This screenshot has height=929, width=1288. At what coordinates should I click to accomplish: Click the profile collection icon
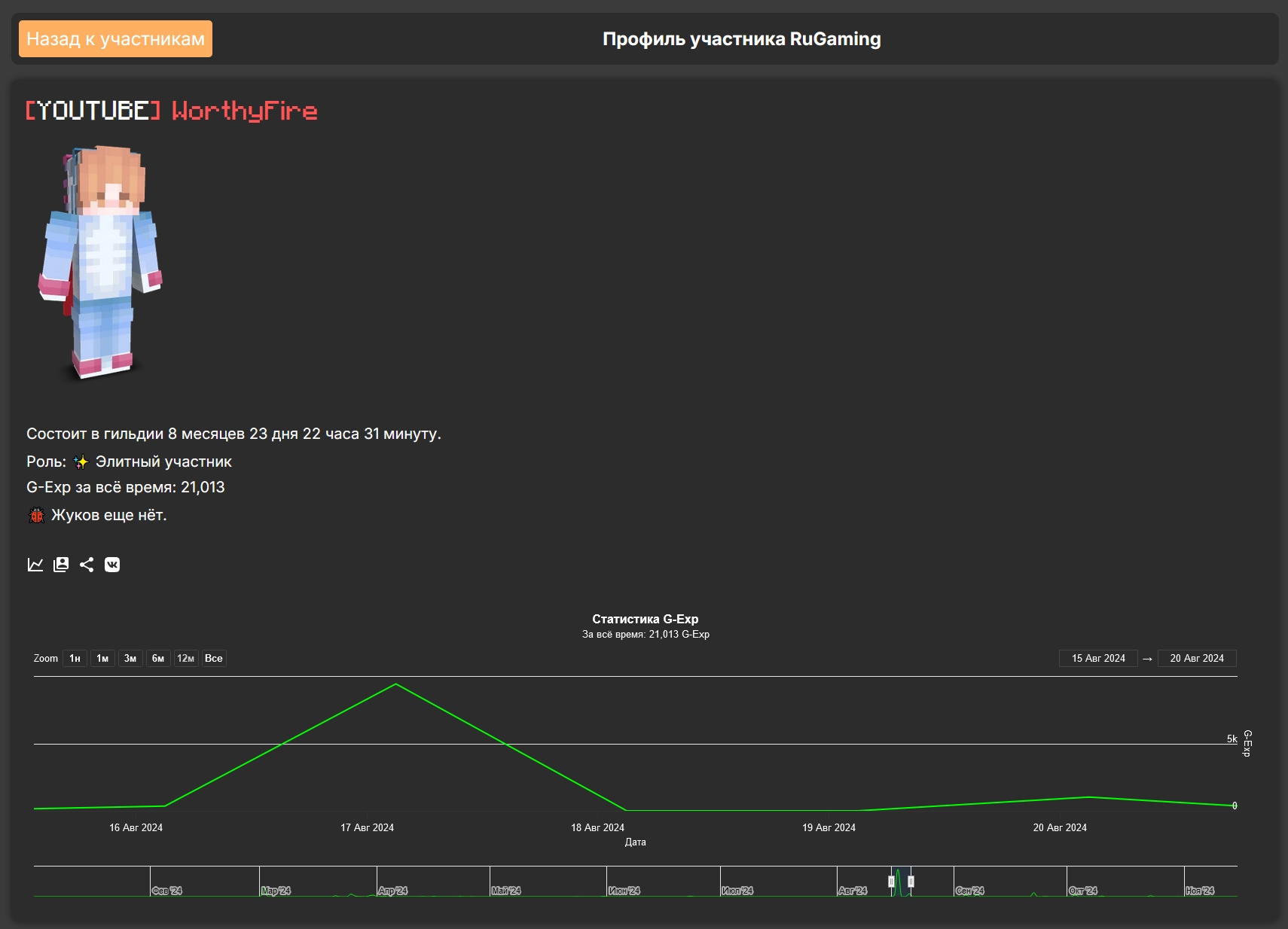coord(61,565)
